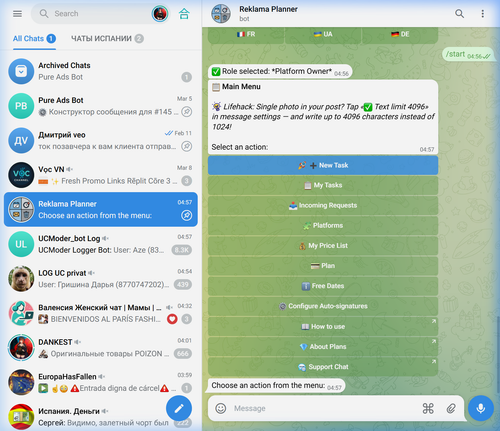Start voice recording with microphone button
Screen dimensions: 500x431
pyautogui.click(x=481, y=408)
